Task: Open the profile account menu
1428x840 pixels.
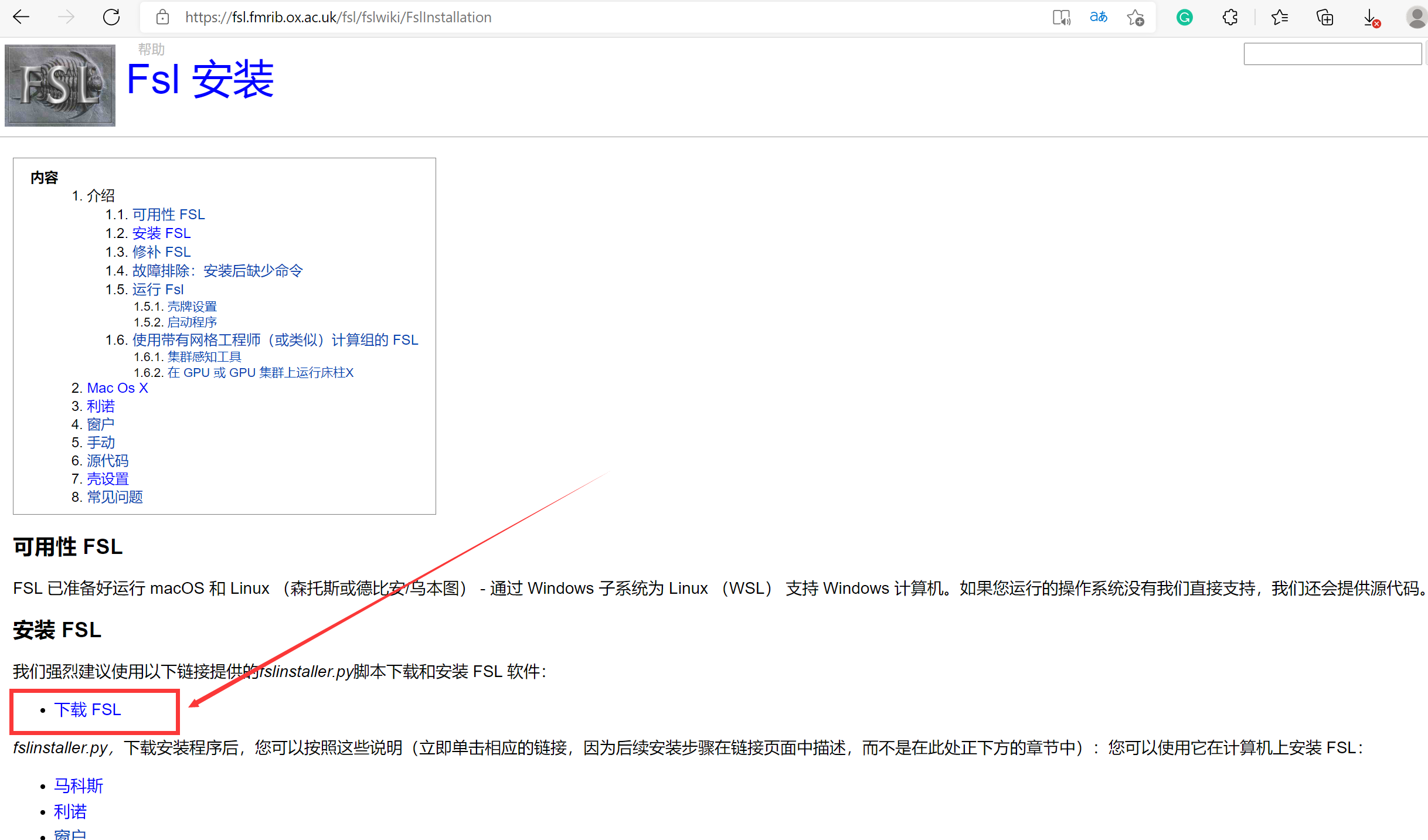Action: click(1416, 17)
